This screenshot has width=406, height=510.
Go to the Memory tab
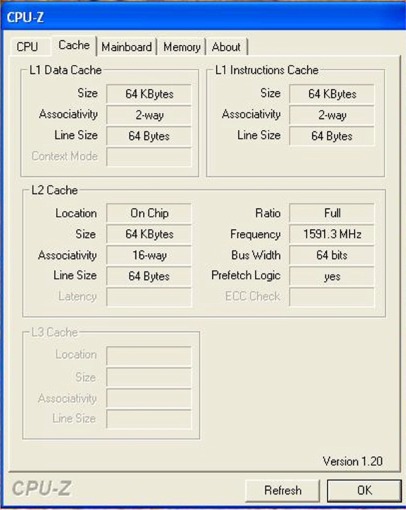(182, 47)
